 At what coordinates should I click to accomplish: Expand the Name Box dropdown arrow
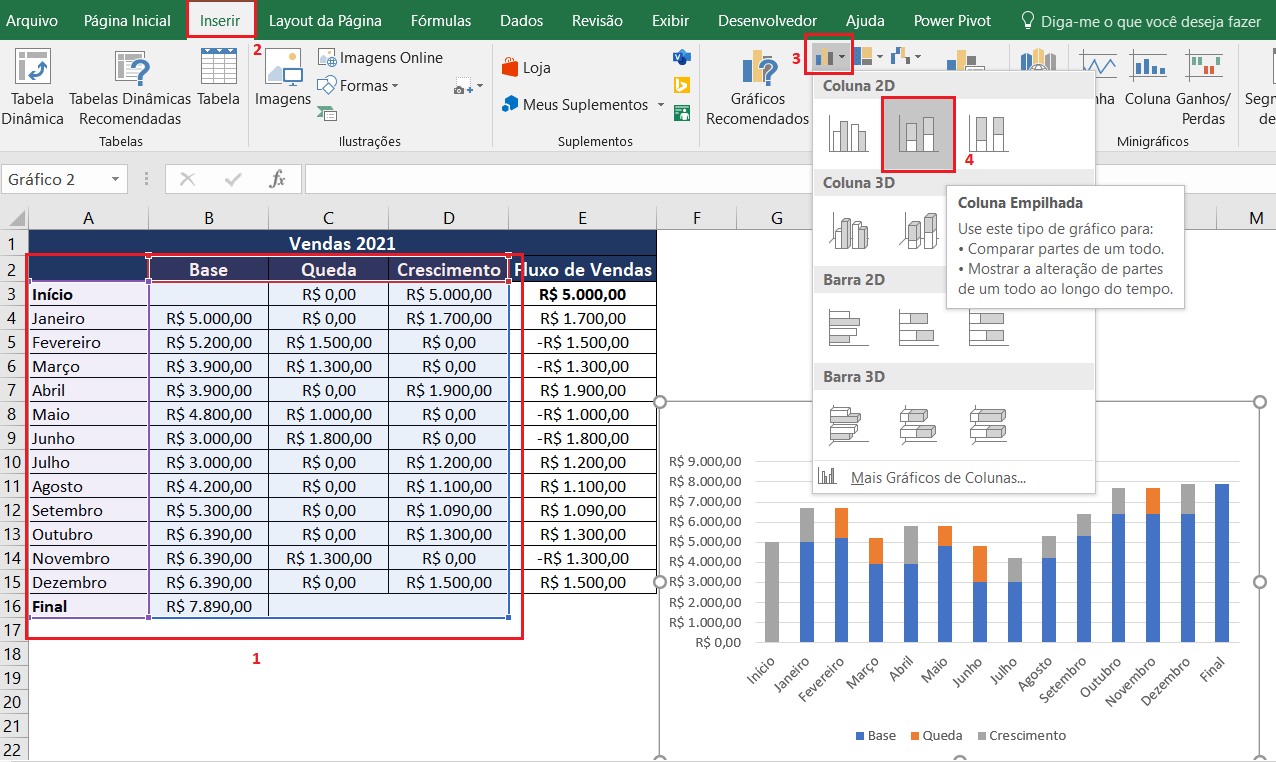coord(116,180)
